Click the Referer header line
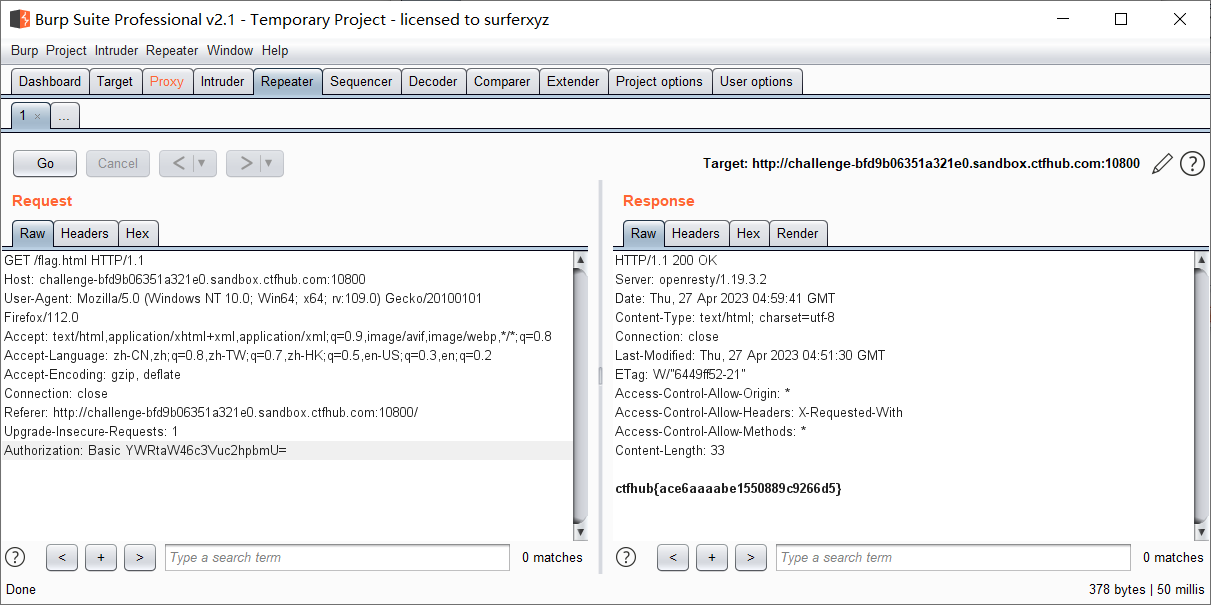Screen dimensions: 1211x605 (x=211, y=412)
